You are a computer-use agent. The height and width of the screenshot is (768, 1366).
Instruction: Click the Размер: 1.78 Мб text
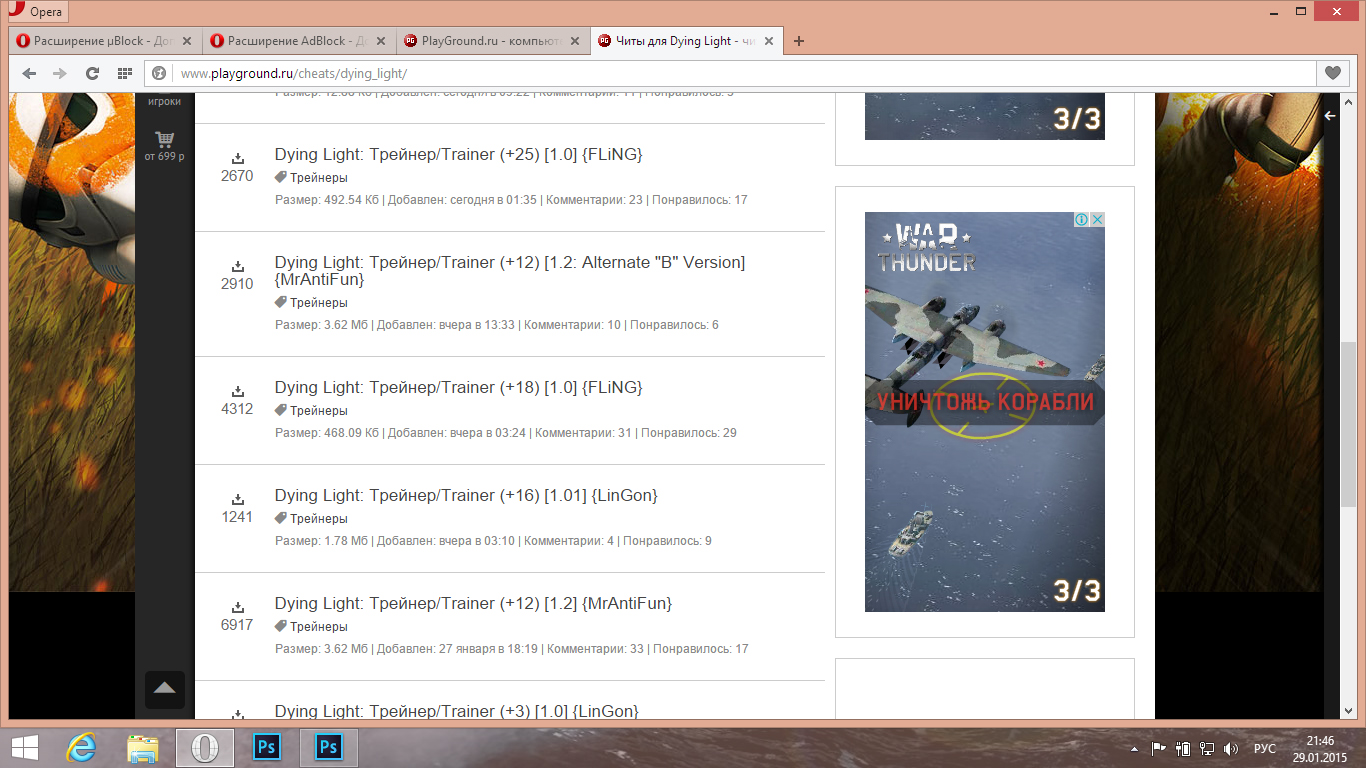[x=322, y=541]
